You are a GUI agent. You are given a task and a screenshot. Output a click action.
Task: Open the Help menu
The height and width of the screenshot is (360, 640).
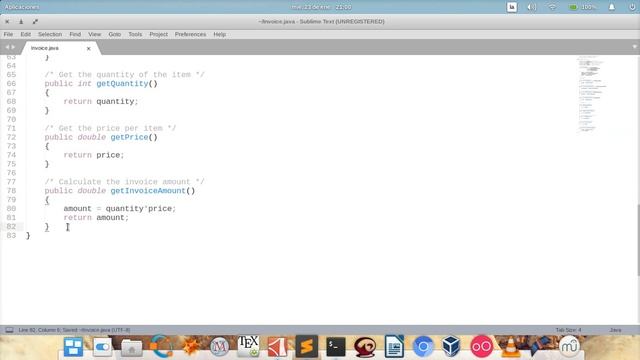(x=220, y=34)
